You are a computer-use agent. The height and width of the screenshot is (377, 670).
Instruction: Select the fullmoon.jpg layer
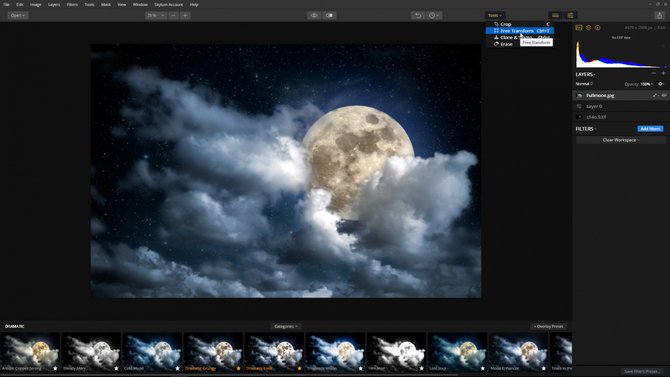(620, 95)
